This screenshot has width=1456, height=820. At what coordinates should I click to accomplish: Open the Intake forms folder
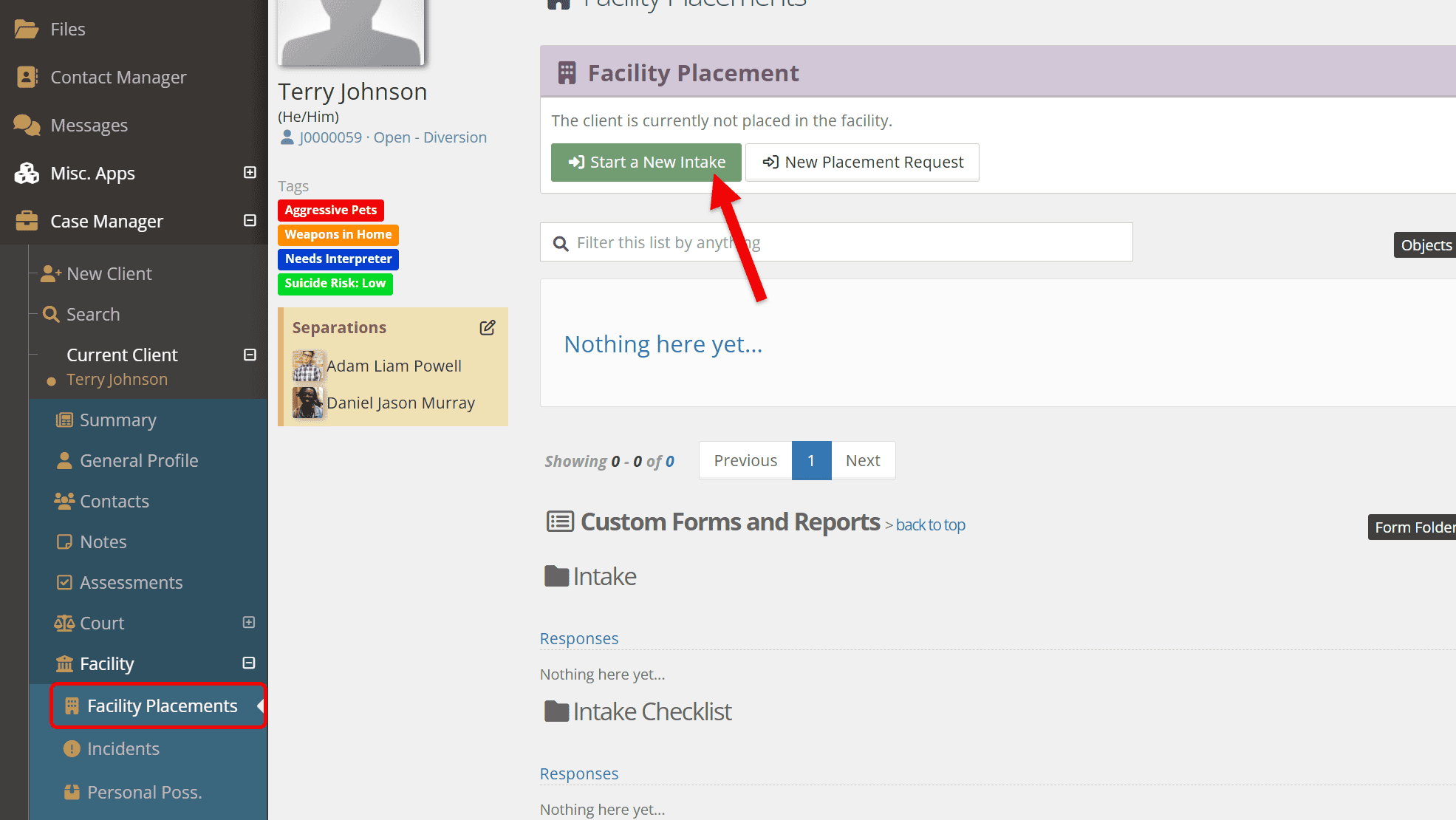coord(590,576)
